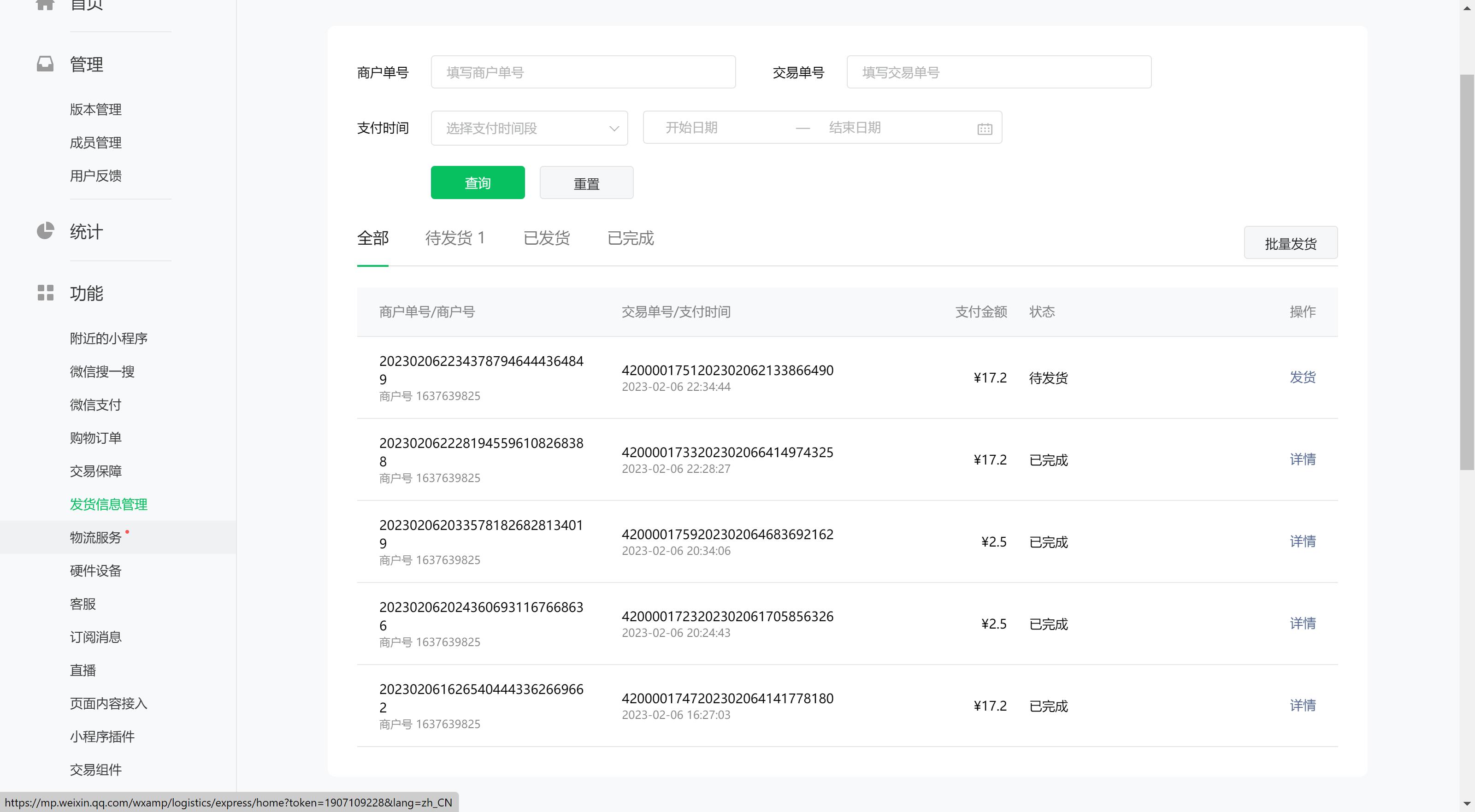Switch to the 全部 tab
1475x812 pixels.
[x=373, y=238]
